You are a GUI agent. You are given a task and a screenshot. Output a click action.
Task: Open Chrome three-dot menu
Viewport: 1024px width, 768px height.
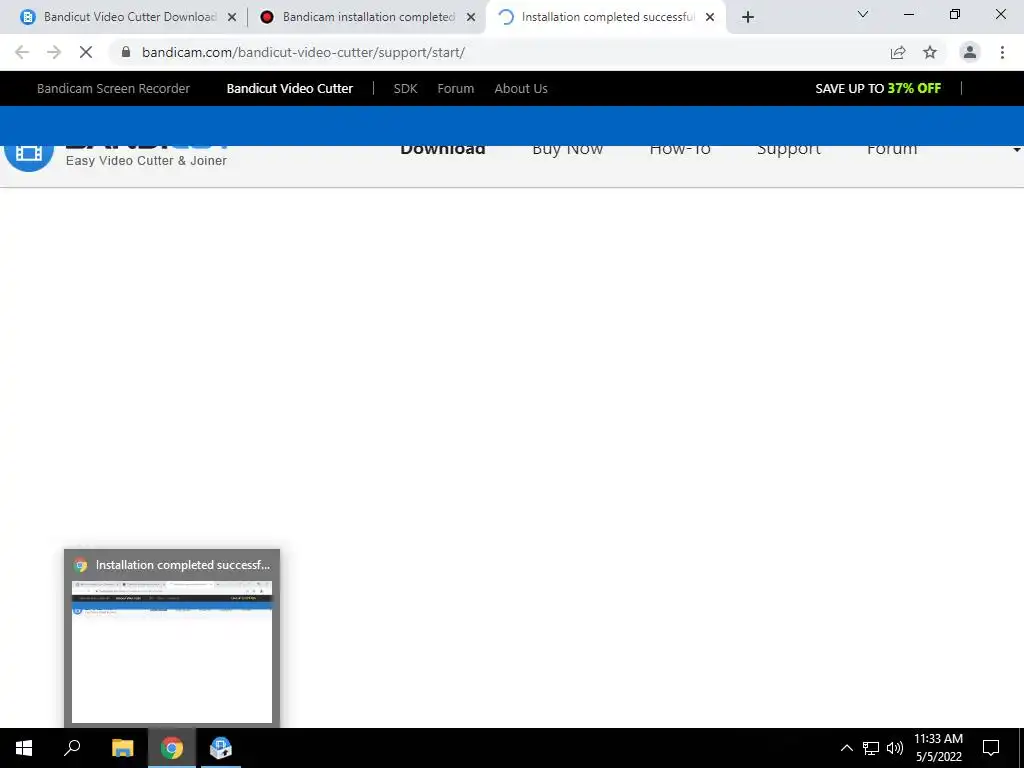click(x=1002, y=52)
